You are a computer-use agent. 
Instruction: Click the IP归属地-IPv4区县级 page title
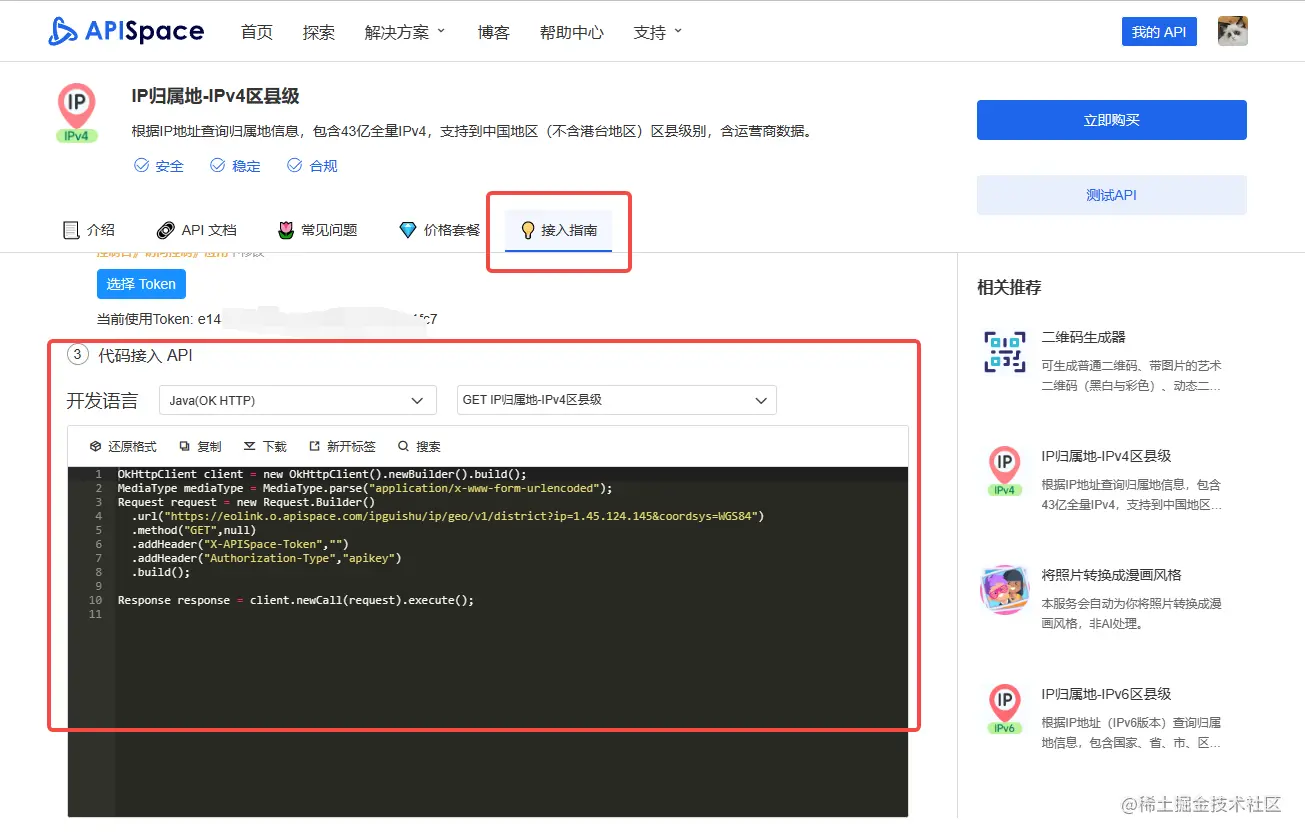click(216, 96)
